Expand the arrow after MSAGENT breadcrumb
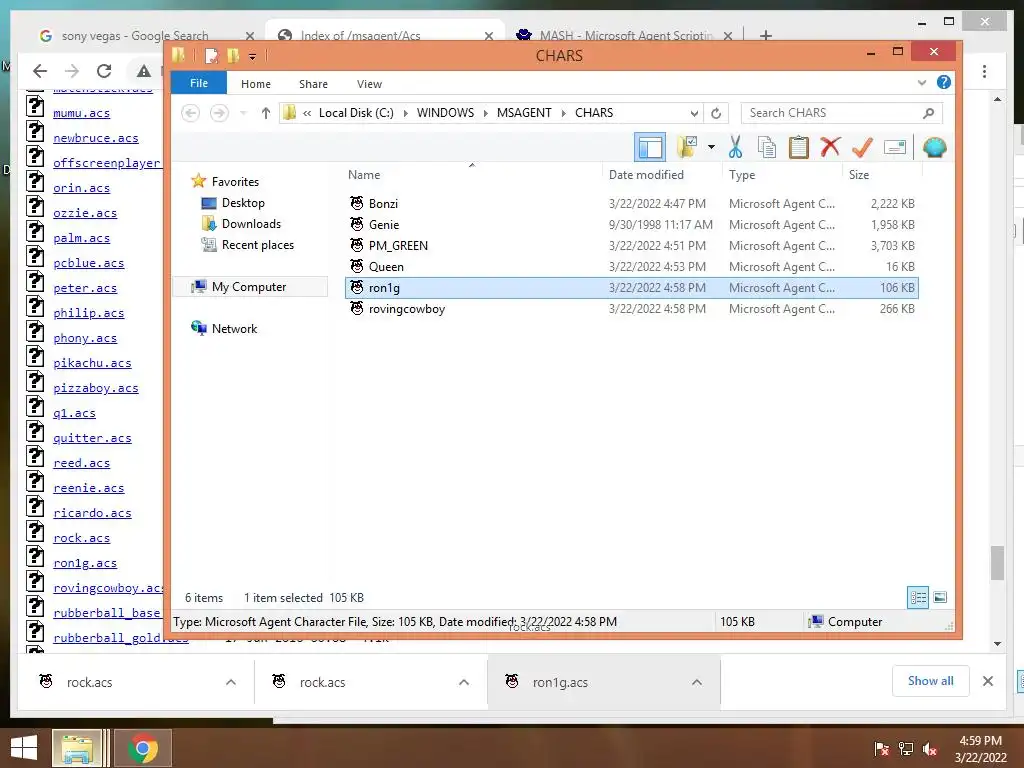 tap(563, 113)
